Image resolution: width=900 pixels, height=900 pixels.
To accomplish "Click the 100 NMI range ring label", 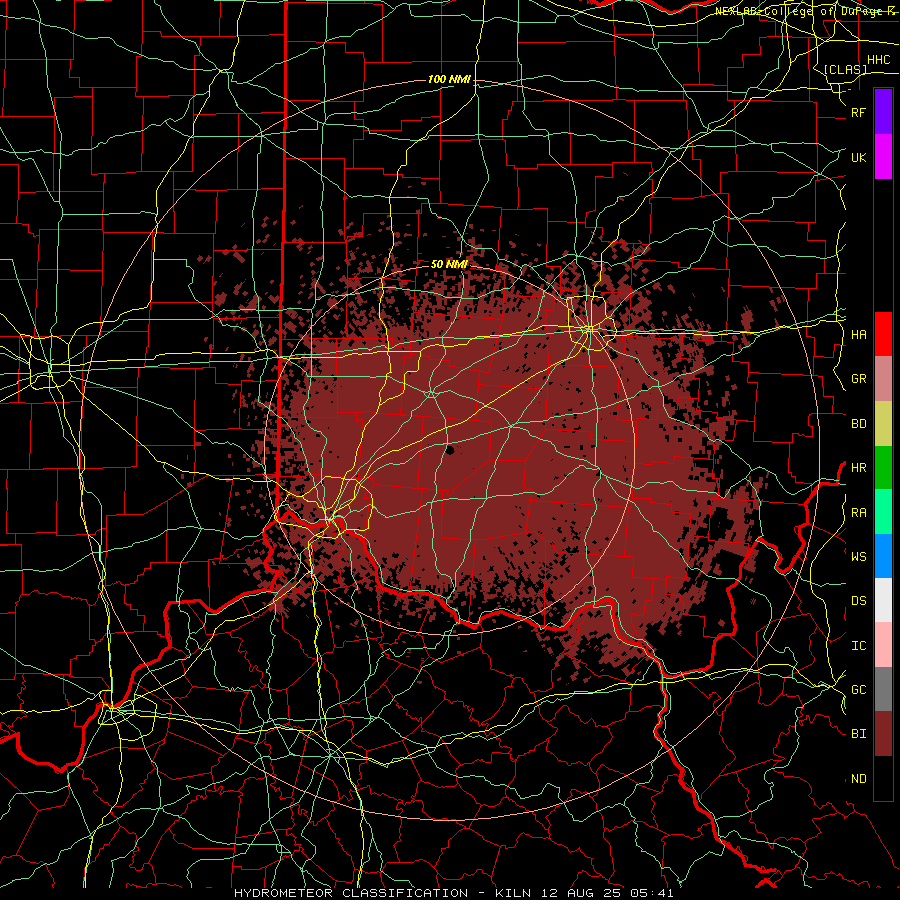I will click(x=449, y=79).
